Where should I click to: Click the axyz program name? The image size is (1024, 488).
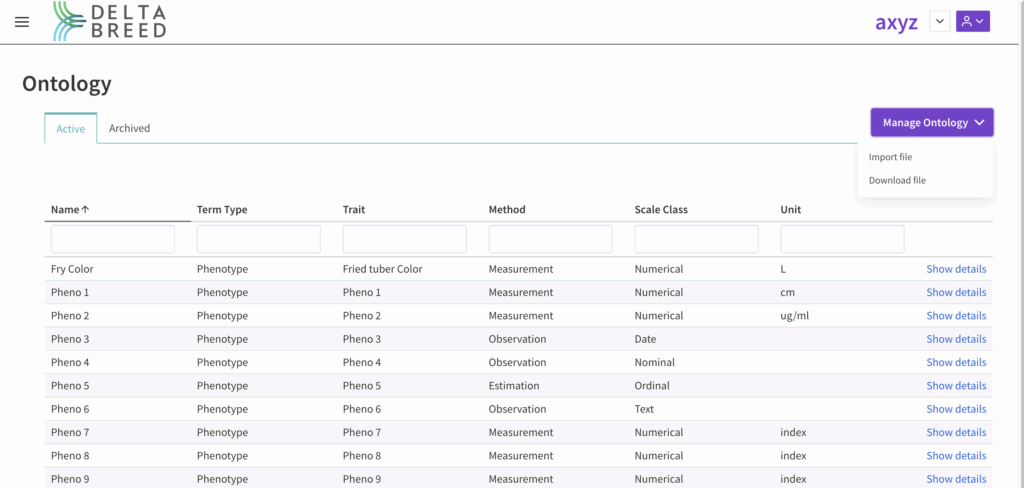coord(896,22)
